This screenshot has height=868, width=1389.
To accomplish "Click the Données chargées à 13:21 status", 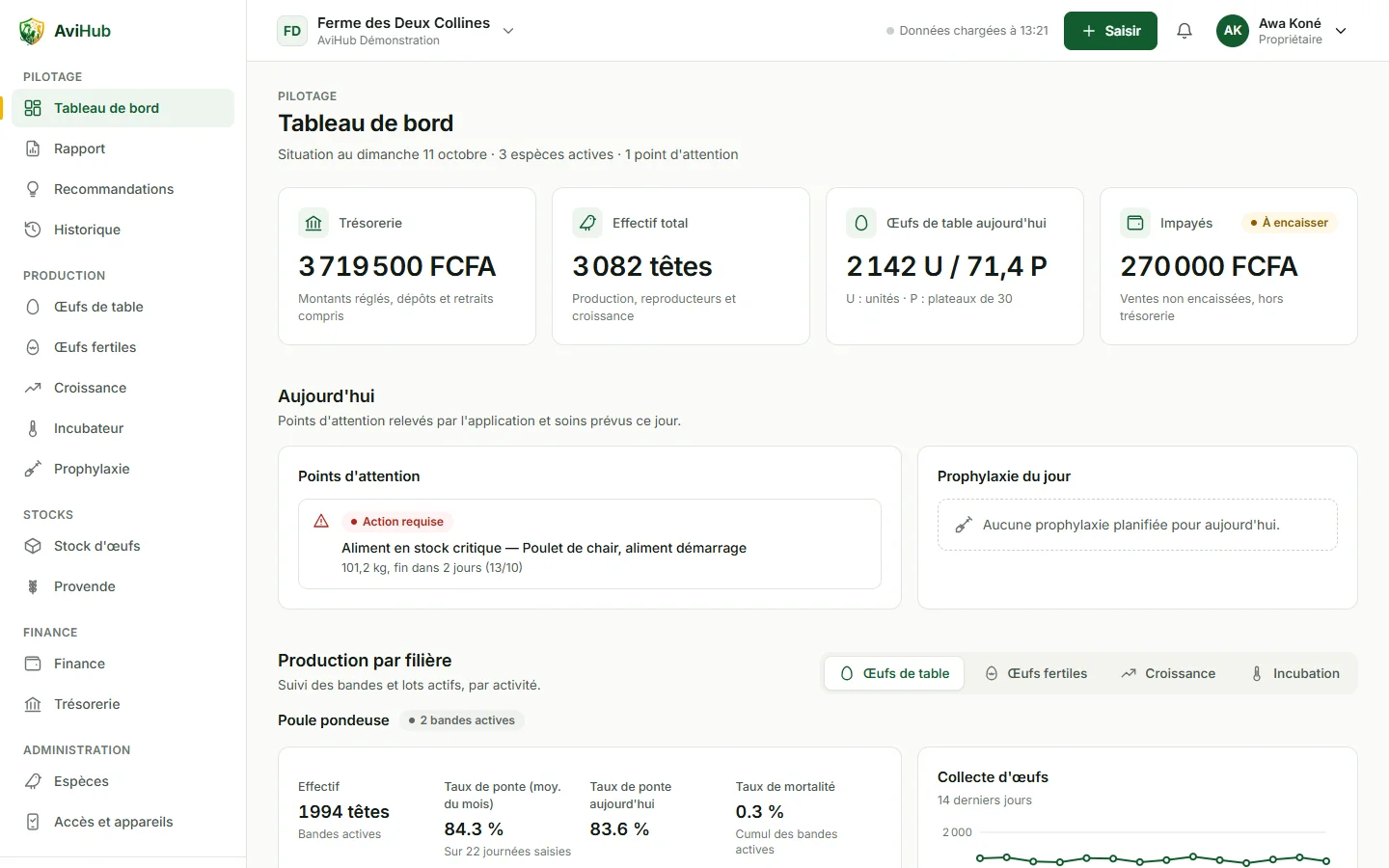I will pyautogui.click(x=967, y=31).
